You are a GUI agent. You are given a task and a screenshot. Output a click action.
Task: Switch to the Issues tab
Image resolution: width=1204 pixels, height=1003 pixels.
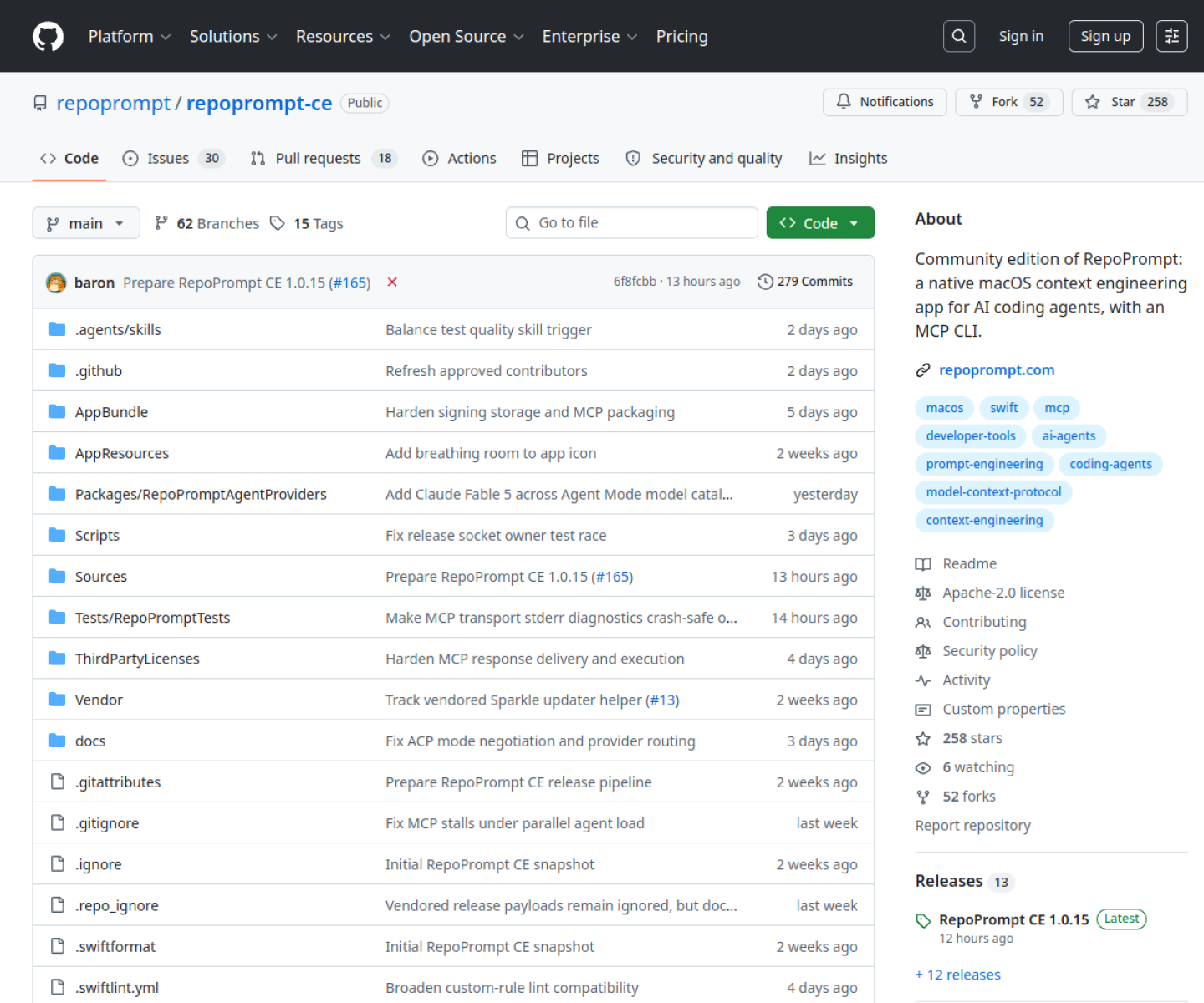point(173,158)
